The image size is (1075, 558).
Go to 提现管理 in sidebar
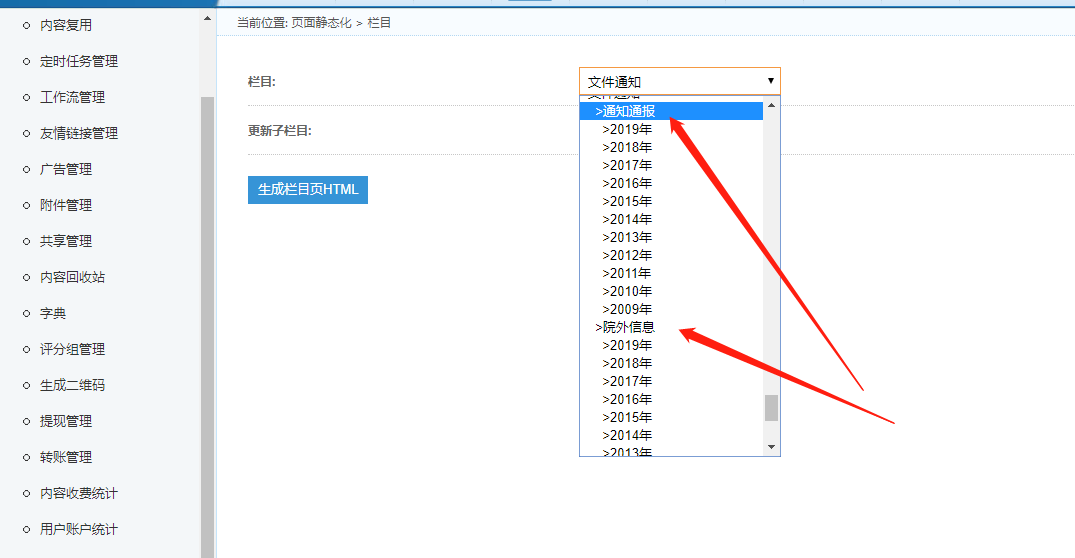pos(66,421)
